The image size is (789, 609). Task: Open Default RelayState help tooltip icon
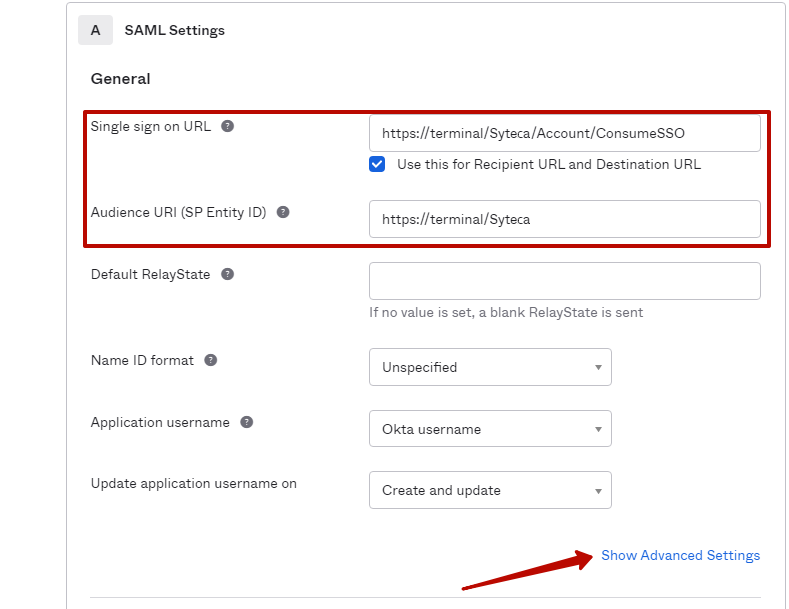[227, 274]
